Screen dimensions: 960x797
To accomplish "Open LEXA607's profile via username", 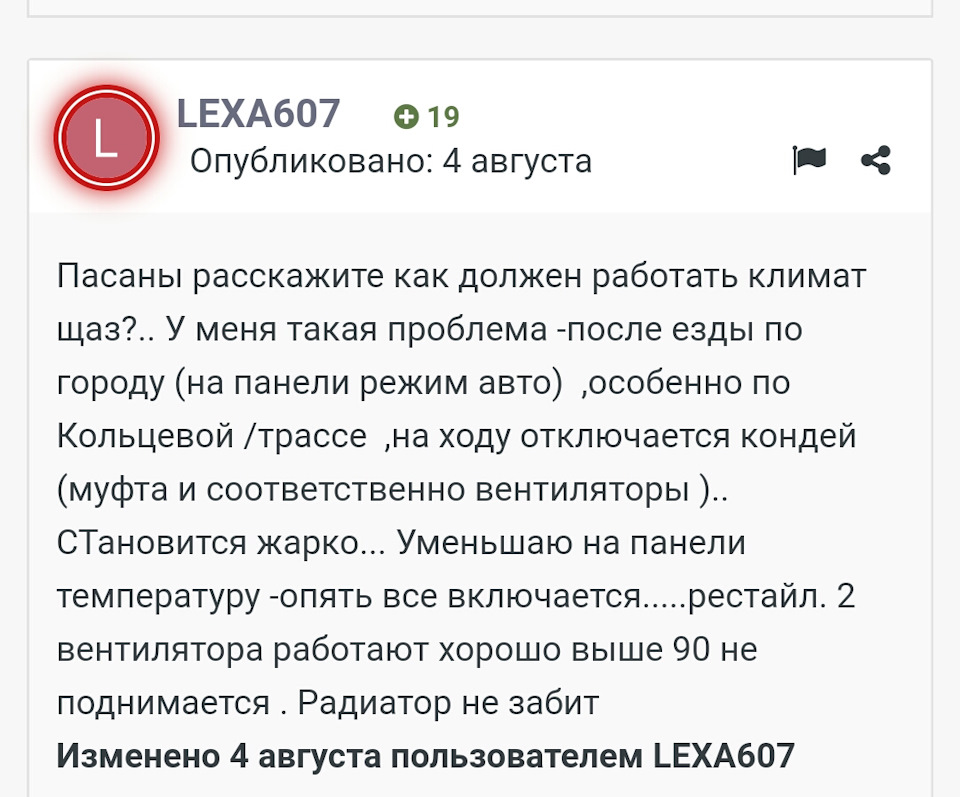I will point(256,113).
